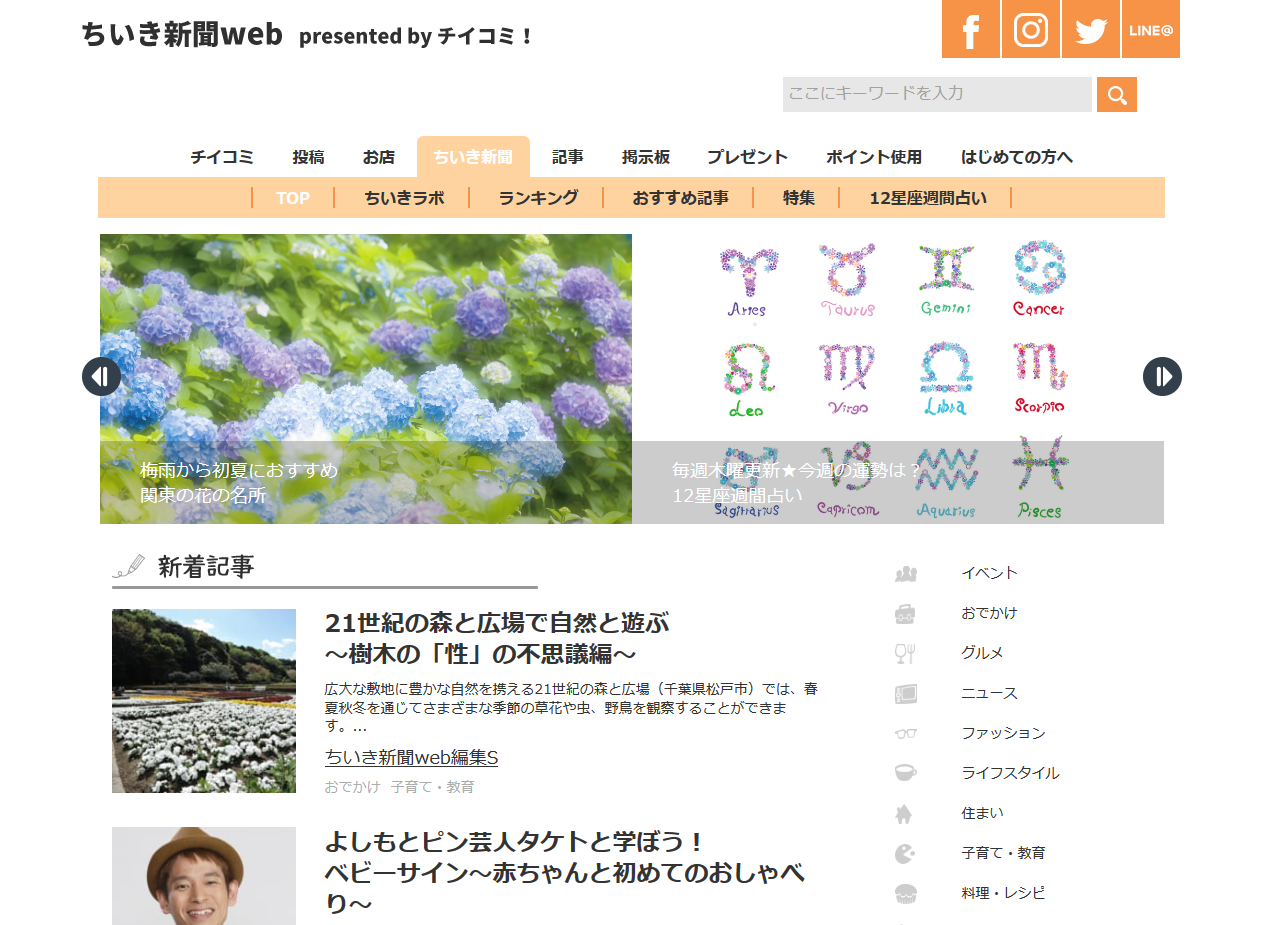Screen dimensions: 1280x925
Task: Open the プレゼント main nav item
Action: tap(747, 157)
